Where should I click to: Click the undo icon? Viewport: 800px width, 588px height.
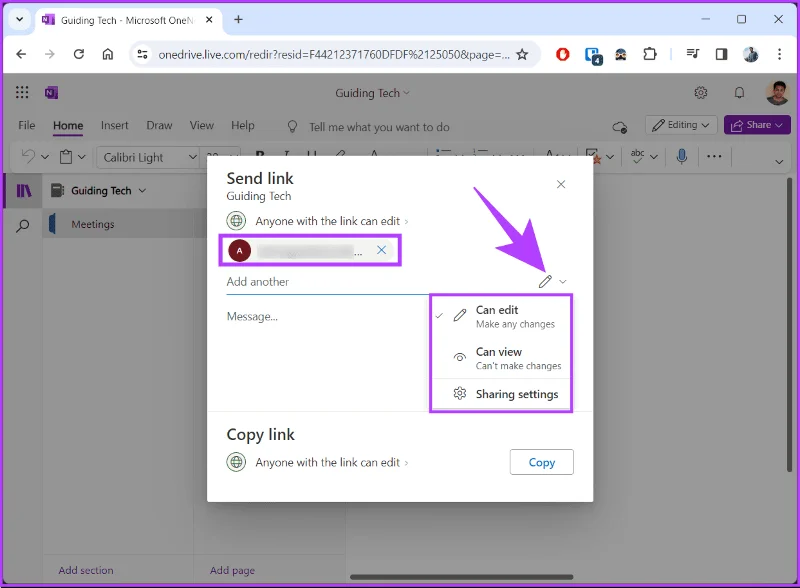pos(29,156)
